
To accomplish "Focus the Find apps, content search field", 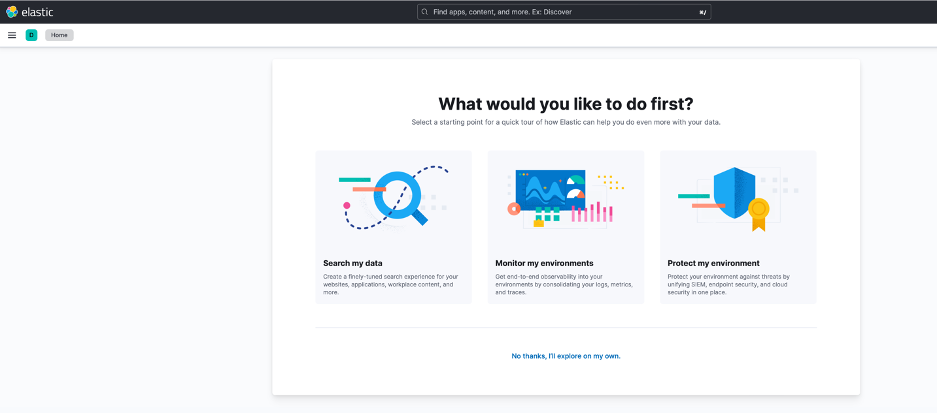I will (560, 12).
